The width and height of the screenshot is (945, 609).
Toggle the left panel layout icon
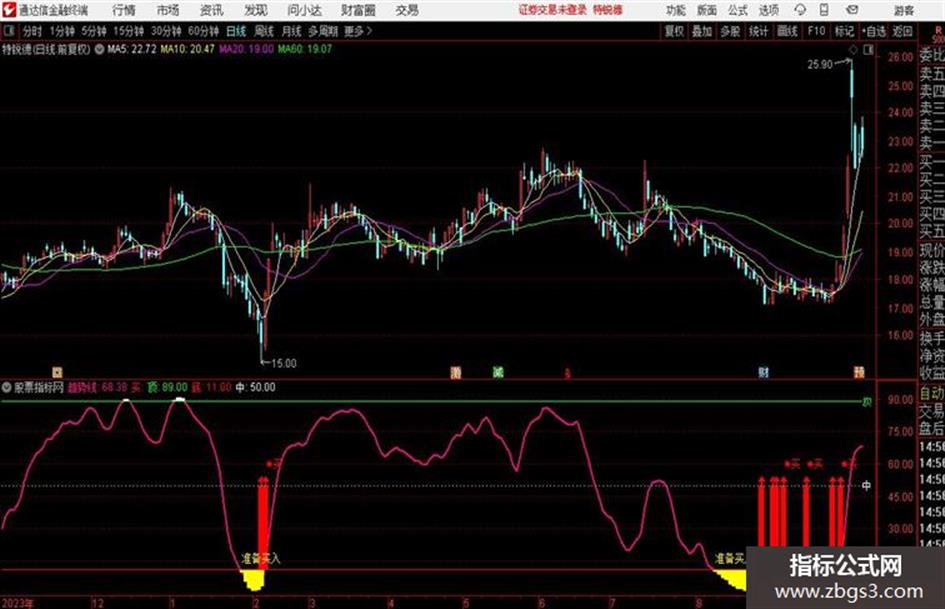pyautogui.click(x=8, y=31)
